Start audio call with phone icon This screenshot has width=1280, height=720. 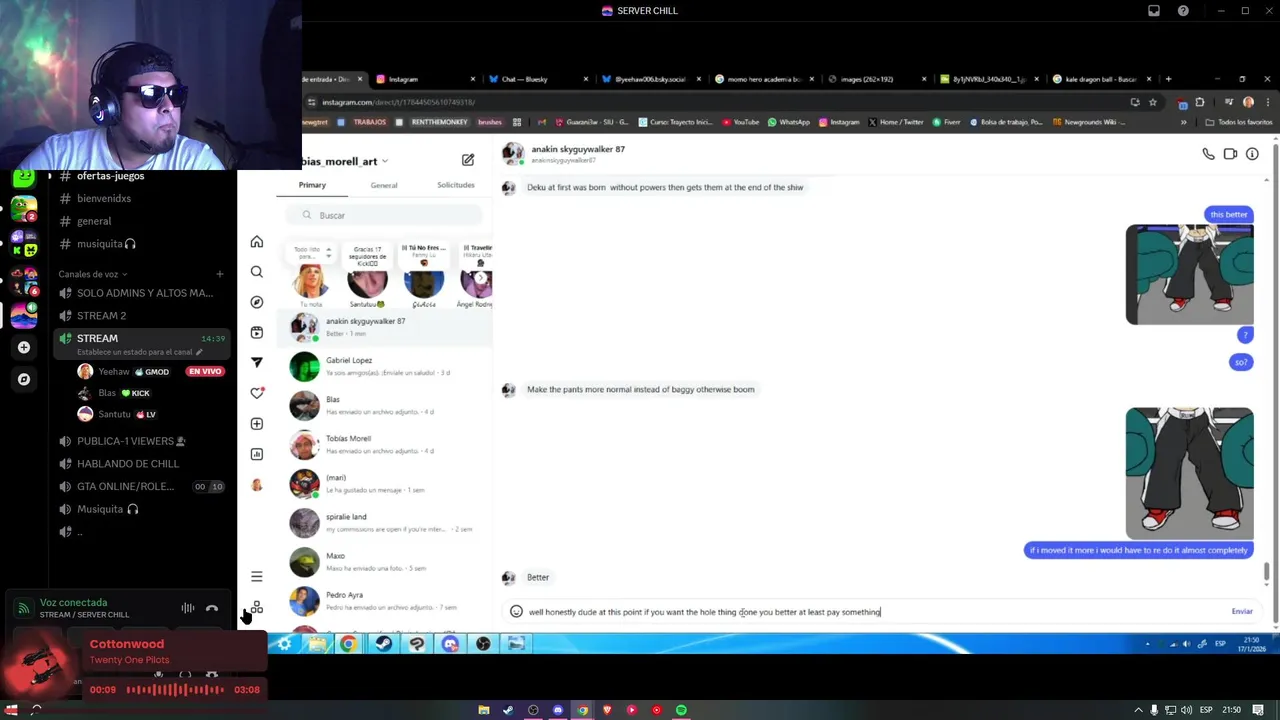click(1208, 154)
